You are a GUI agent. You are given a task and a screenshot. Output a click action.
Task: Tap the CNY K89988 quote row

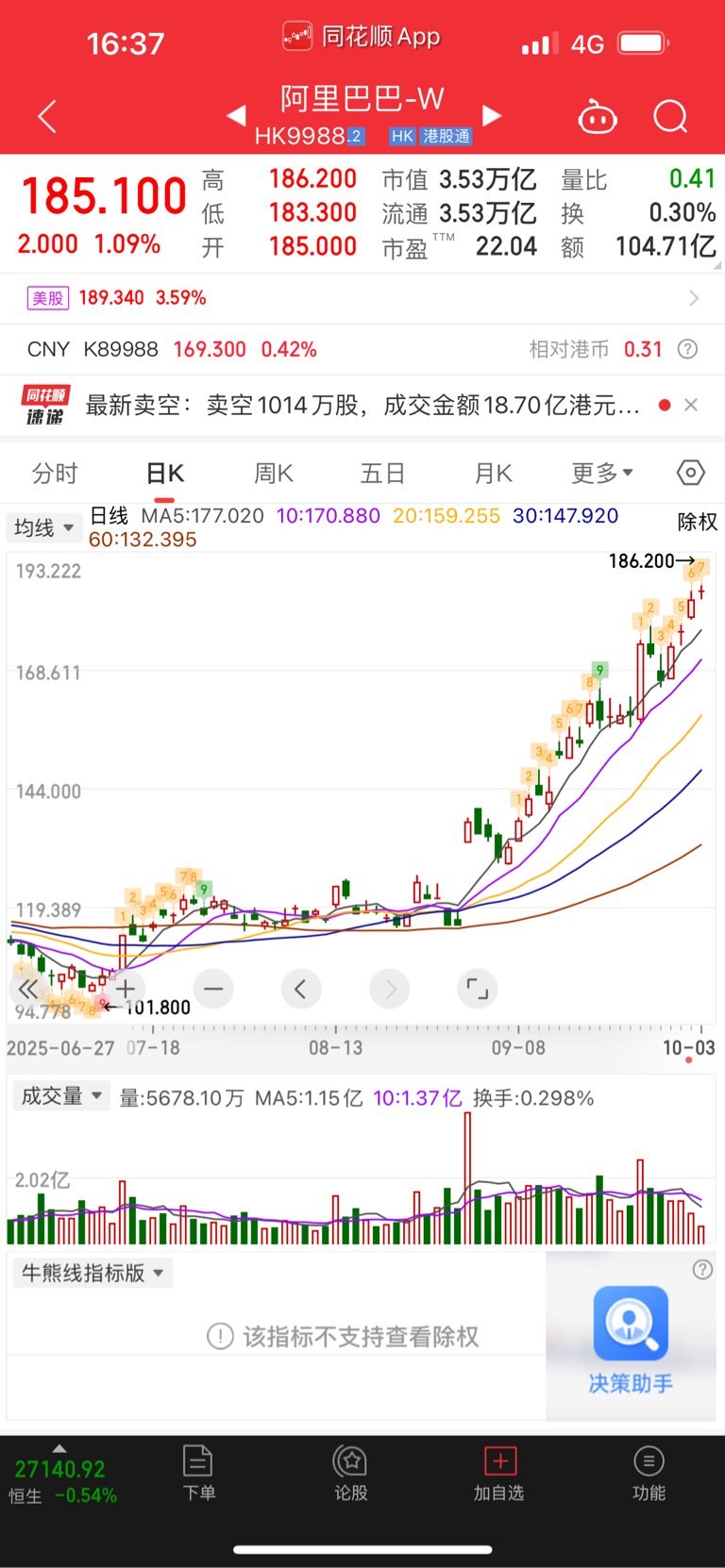point(362,349)
